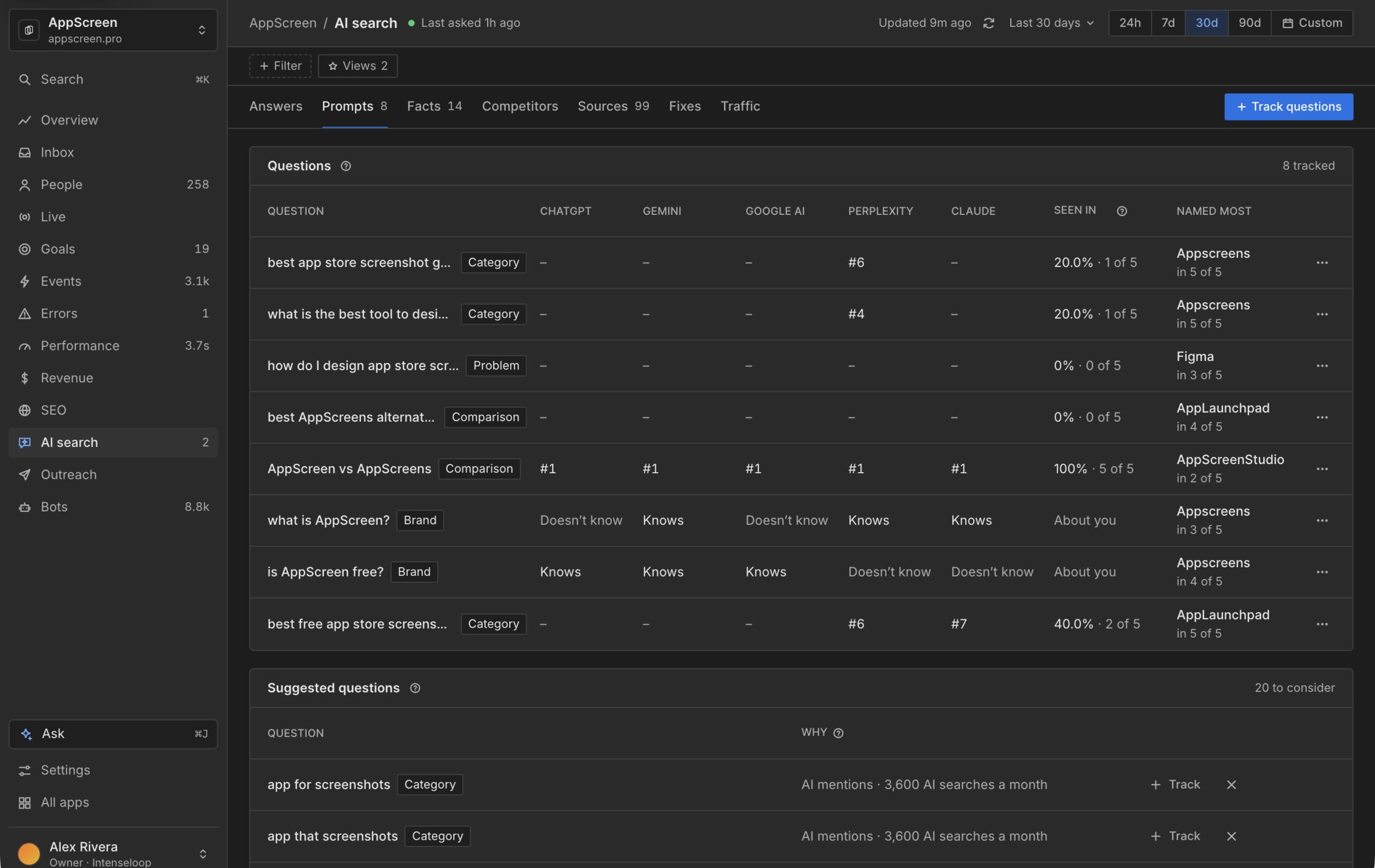Dismiss the app that screenshots suggestion
This screenshot has width=1375, height=868.
pyautogui.click(x=1231, y=836)
